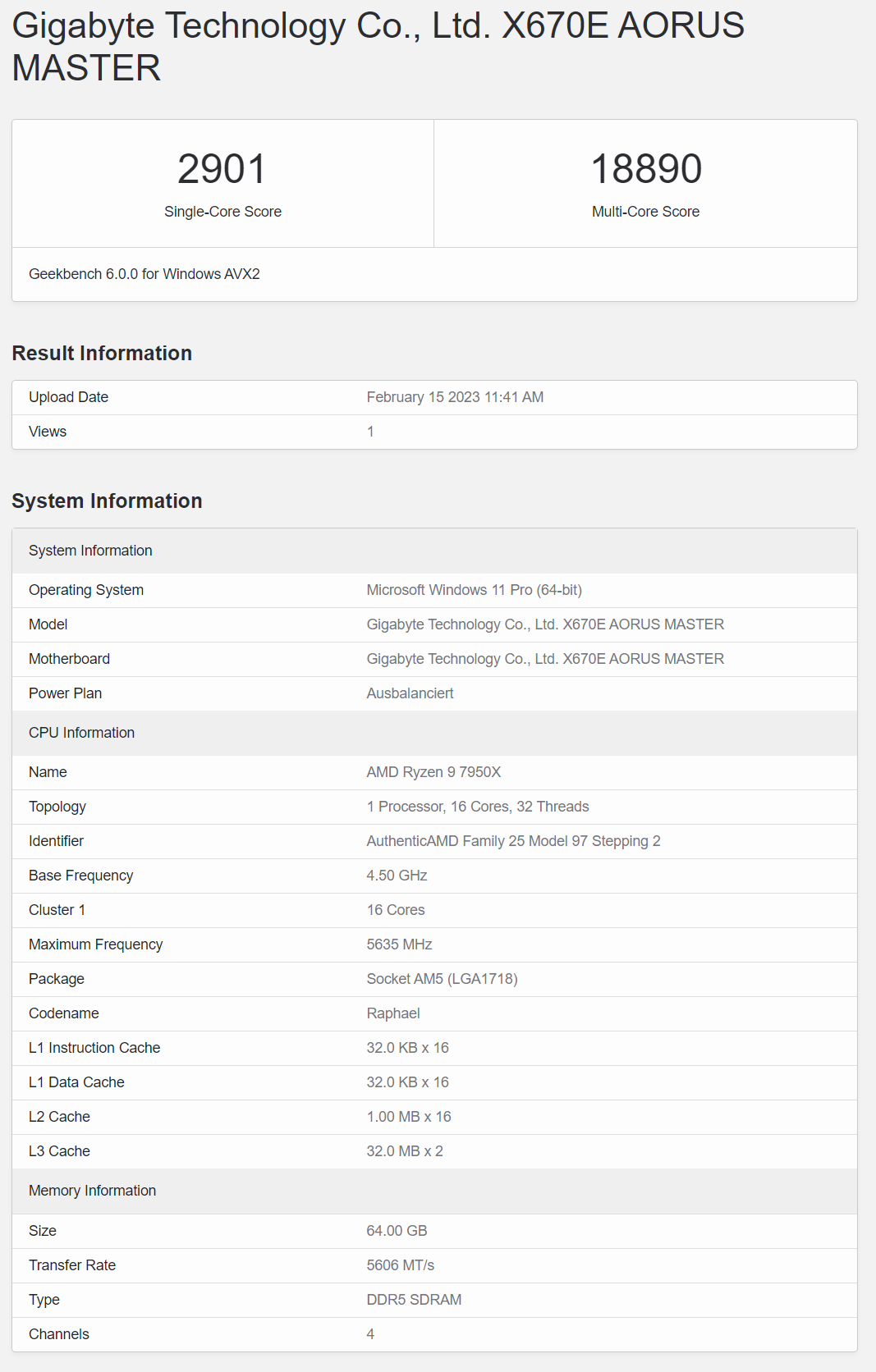876x1372 pixels.
Task: Select package Socket AM5 (LGA1718)
Action: 442,979
